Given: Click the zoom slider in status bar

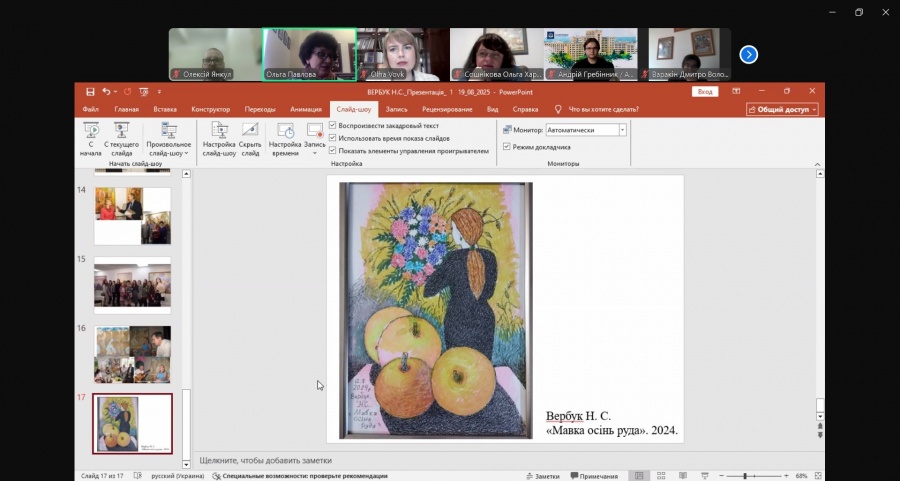Looking at the screenshot, I should click(x=744, y=476).
